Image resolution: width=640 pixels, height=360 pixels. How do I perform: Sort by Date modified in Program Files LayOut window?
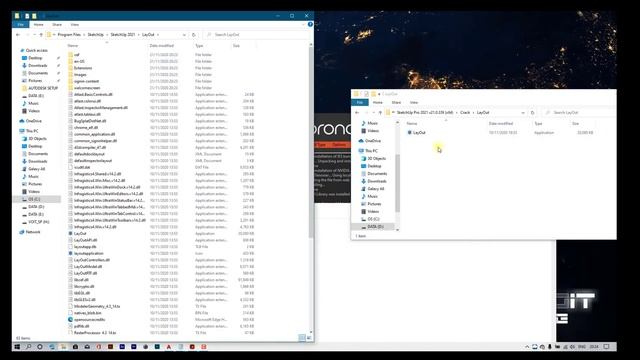pos(162,46)
